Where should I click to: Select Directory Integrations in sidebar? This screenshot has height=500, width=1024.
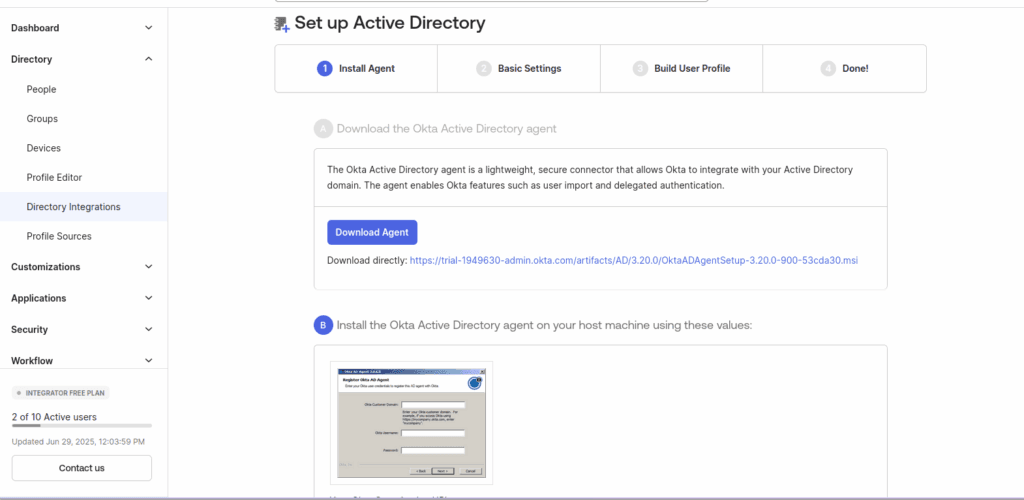84,207
